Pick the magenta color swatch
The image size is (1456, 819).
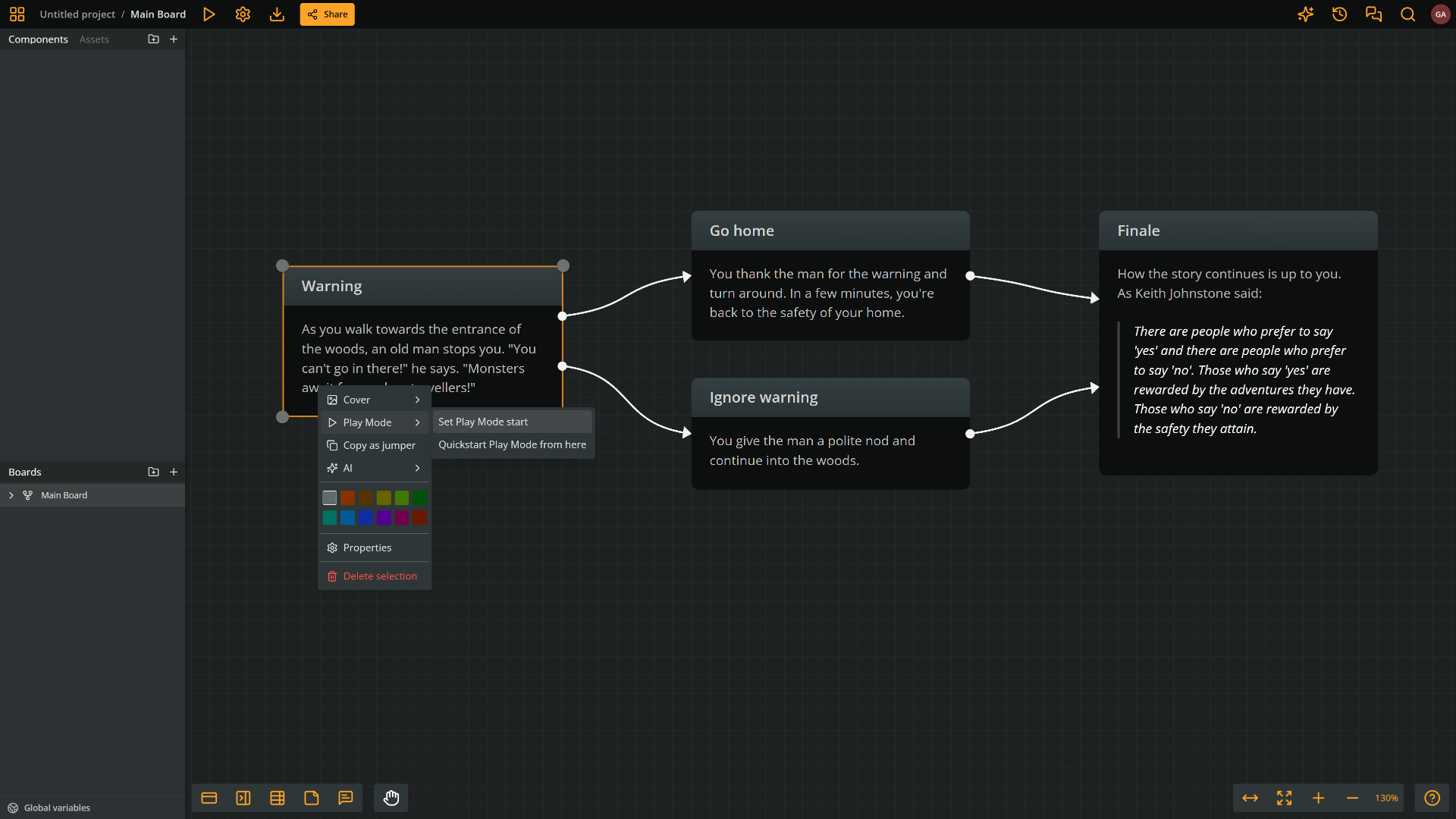(401, 518)
